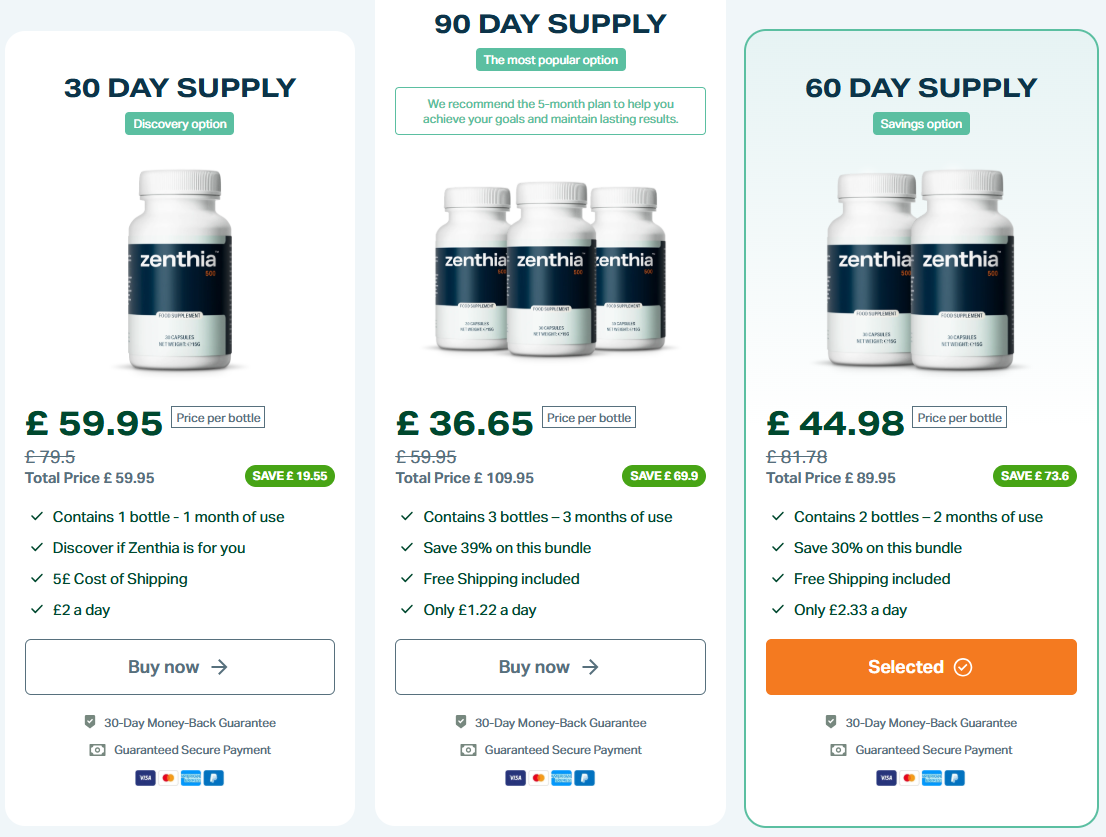Click the Discovery option badge
This screenshot has width=1106, height=837.
pyautogui.click(x=180, y=124)
